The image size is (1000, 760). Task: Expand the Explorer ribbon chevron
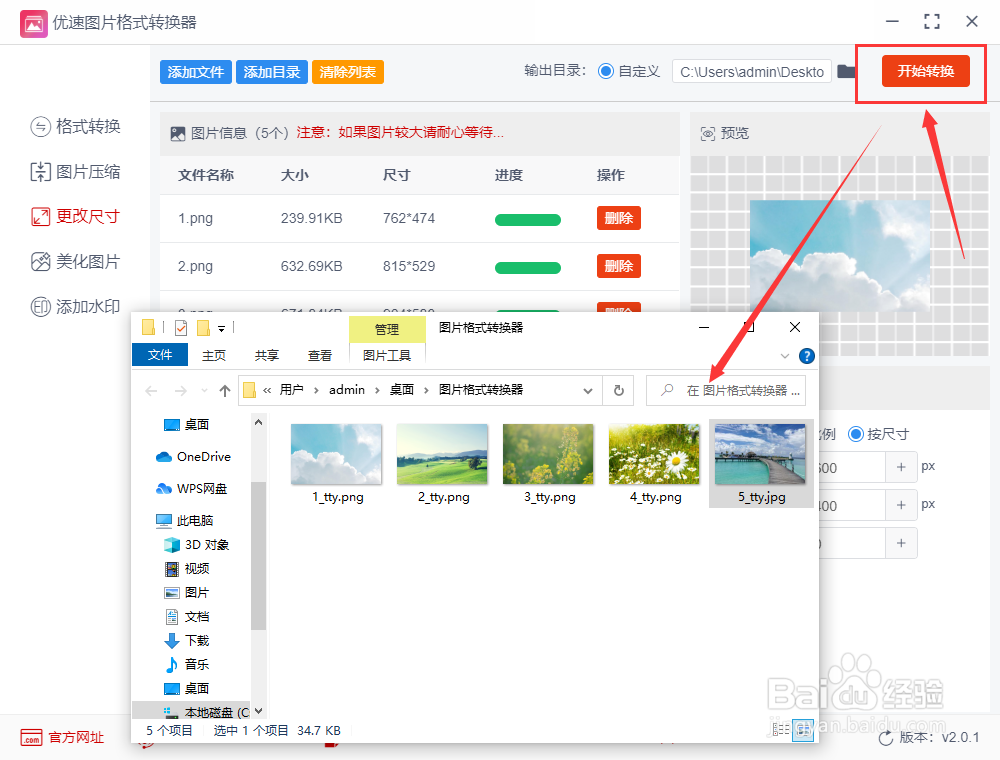pos(784,356)
